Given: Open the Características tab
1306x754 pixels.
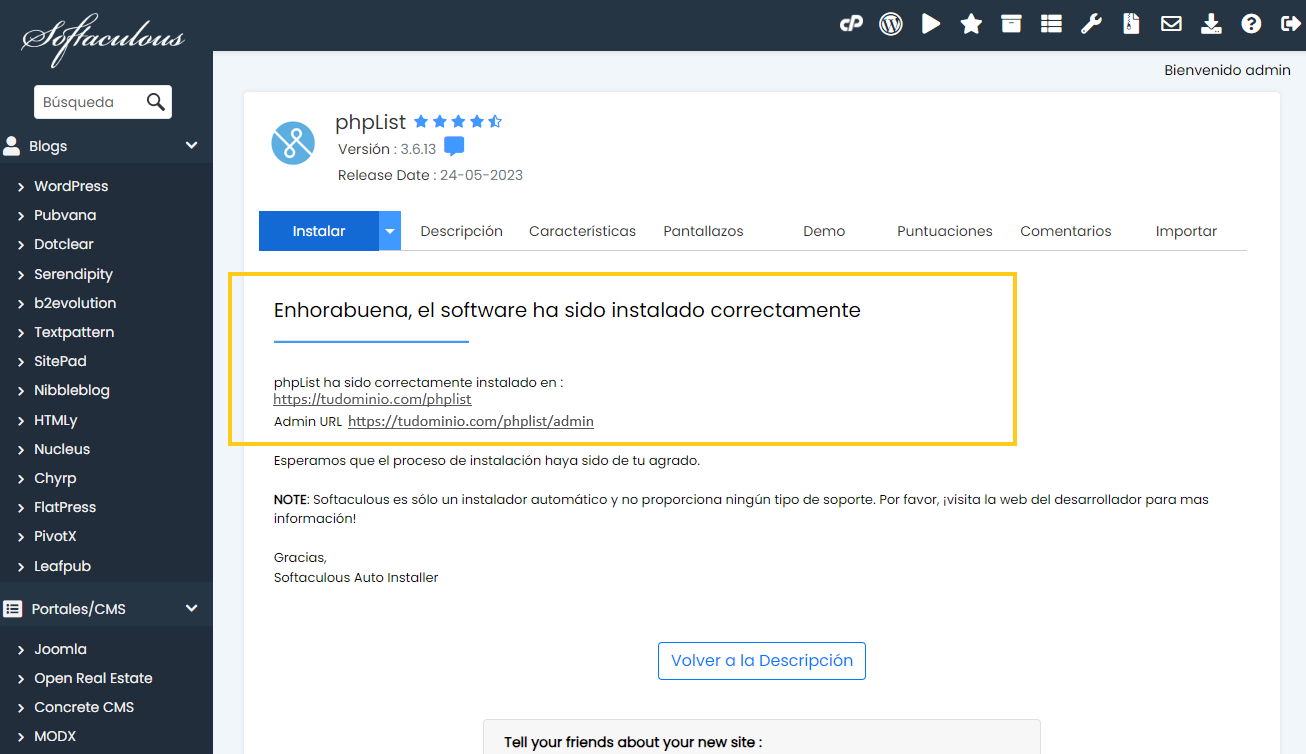Looking at the screenshot, I should click(582, 231).
